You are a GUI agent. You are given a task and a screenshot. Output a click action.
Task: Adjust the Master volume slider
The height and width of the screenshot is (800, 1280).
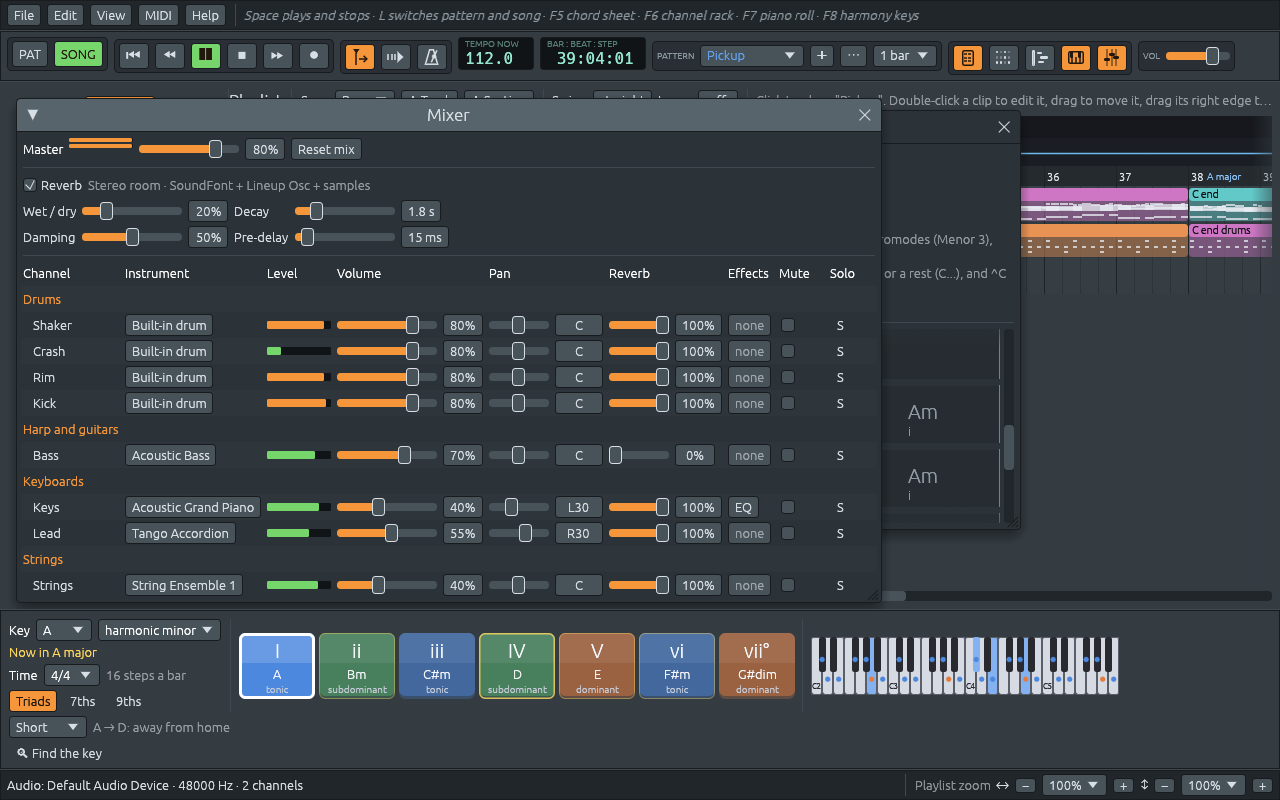pyautogui.click(x=189, y=149)
